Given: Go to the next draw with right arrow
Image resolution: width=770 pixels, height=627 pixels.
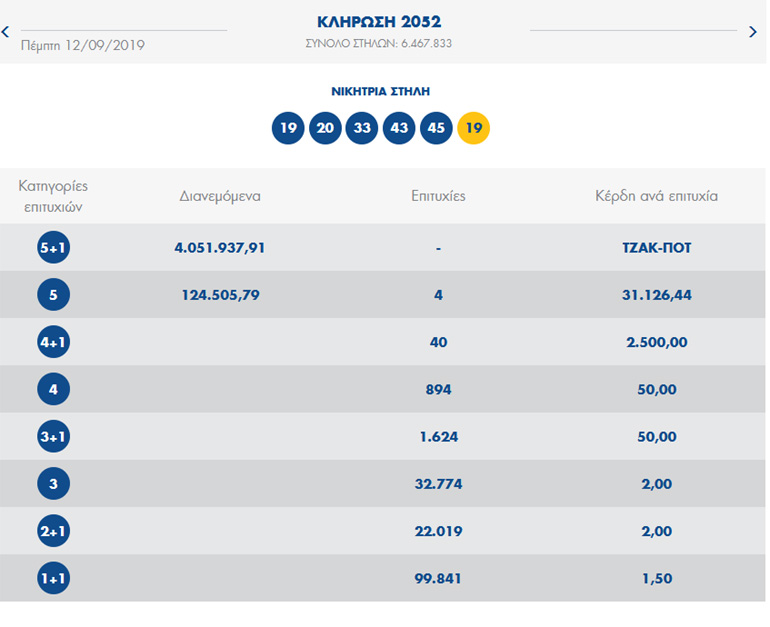Looking at the screenshot, I should [x=753, y=32].
